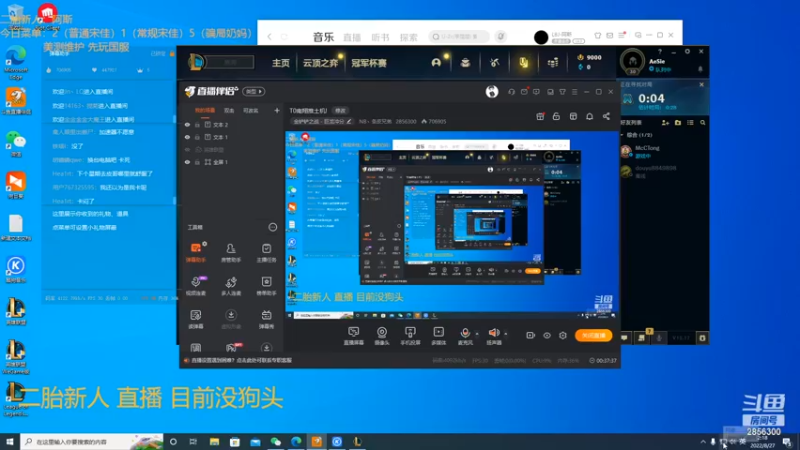Toggle visibility of 全屏 1 layer
This screenshot has height=450, width=800.
coord(187,162)
